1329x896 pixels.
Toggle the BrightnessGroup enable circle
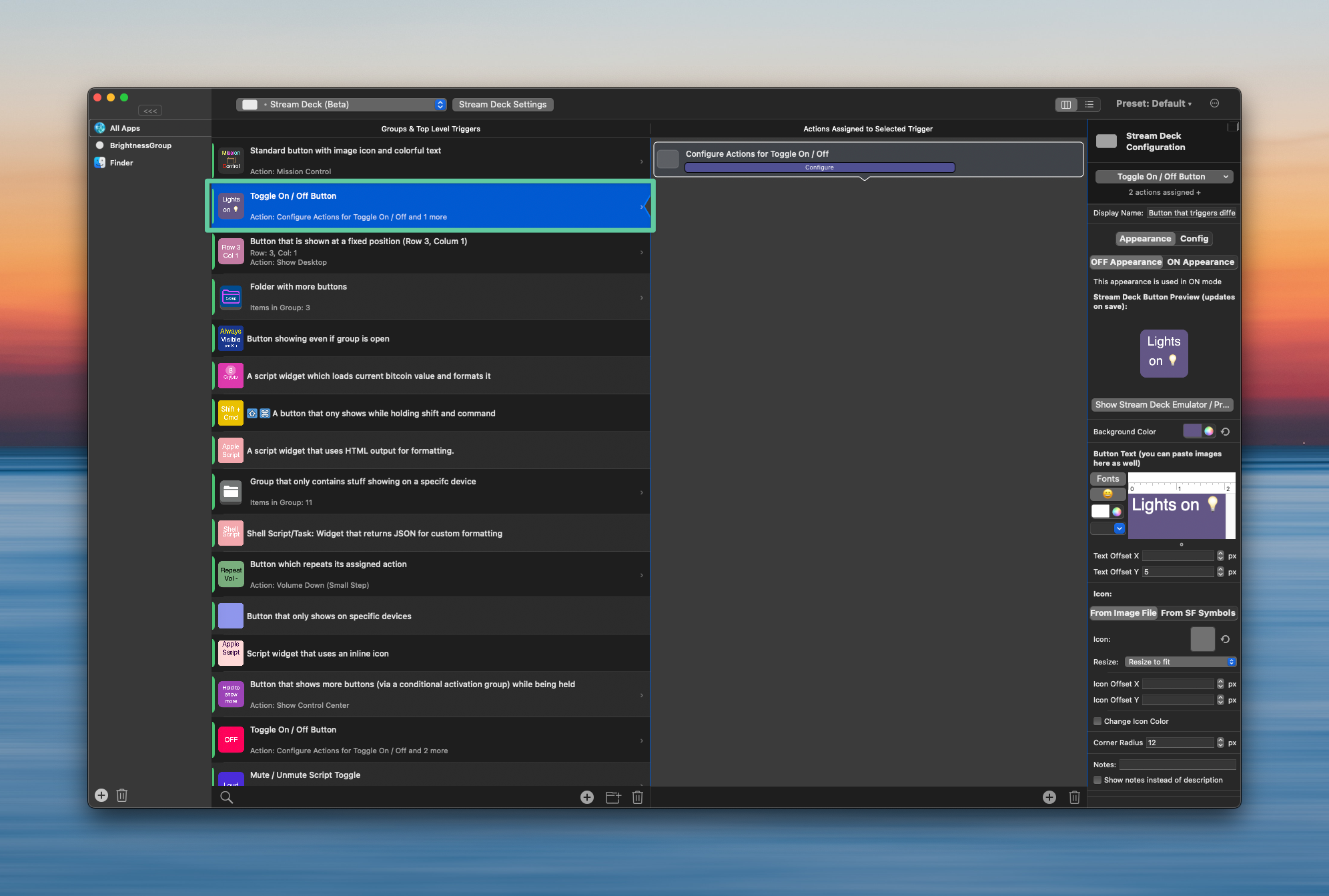(100, 145)
